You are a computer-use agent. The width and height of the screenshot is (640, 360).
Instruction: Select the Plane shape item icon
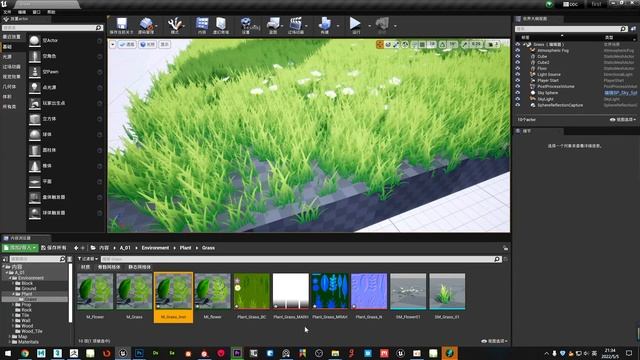[35, 182]
